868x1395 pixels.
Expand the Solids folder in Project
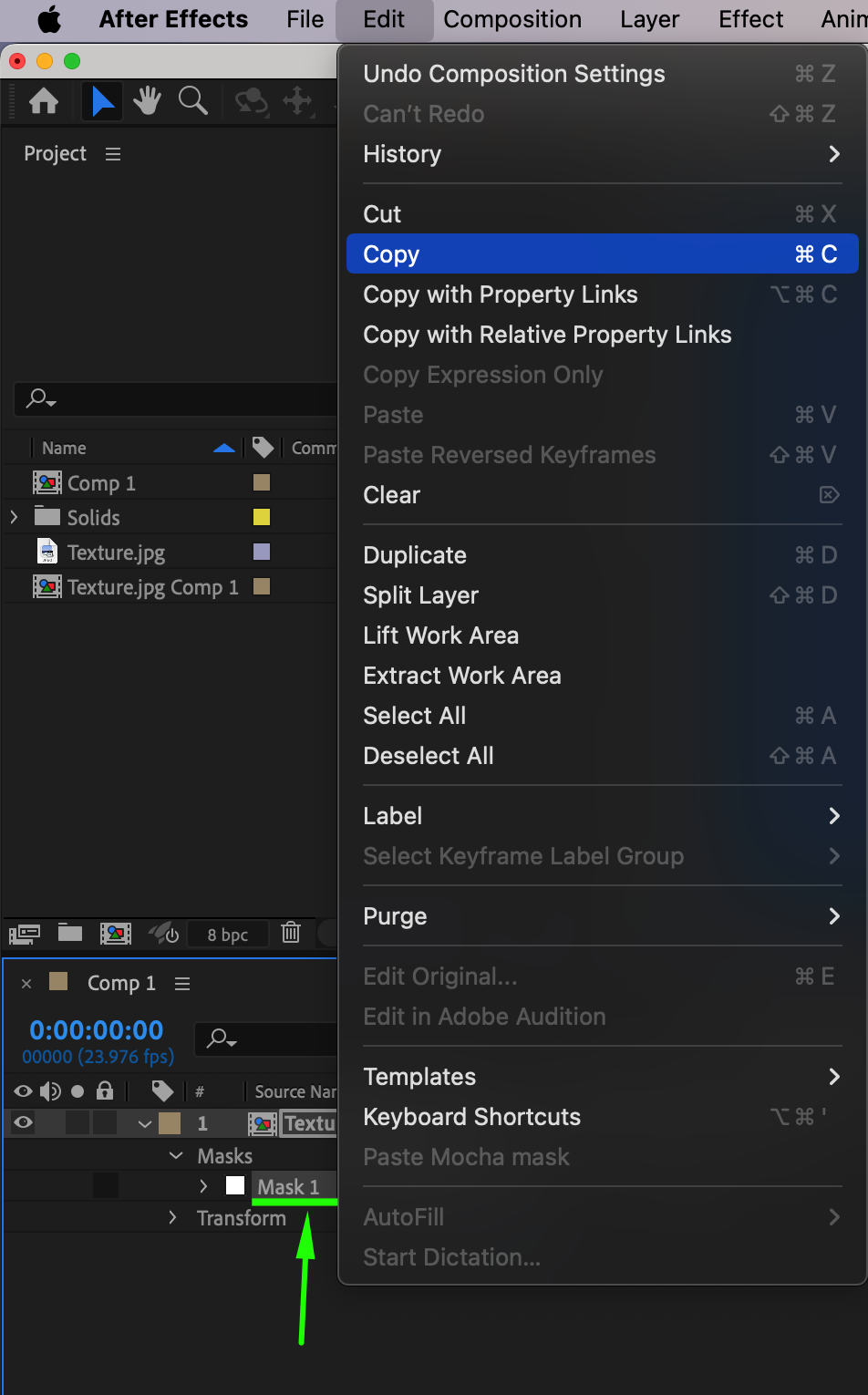(x=14, y=518)
